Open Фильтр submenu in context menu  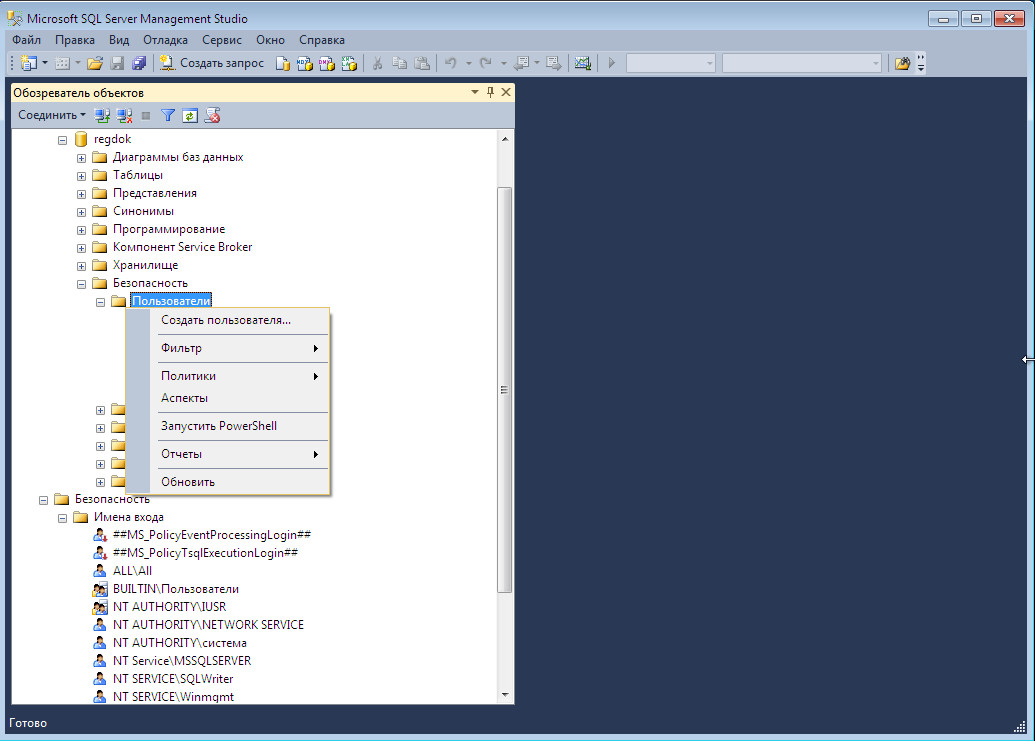[x=228, y=348]
